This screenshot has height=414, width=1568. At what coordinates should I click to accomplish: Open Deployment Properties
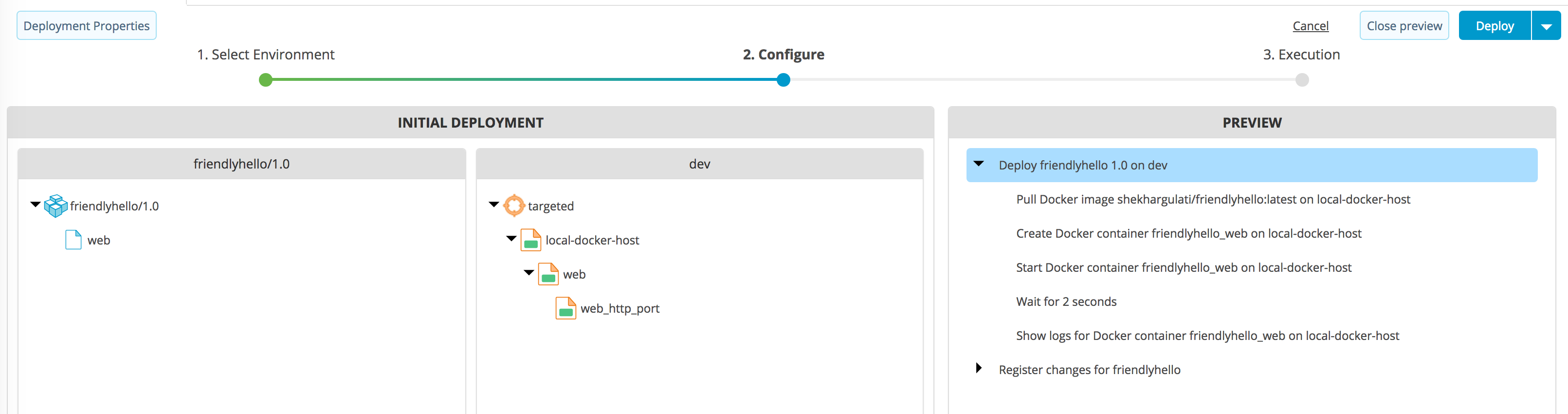click(87, 25)
